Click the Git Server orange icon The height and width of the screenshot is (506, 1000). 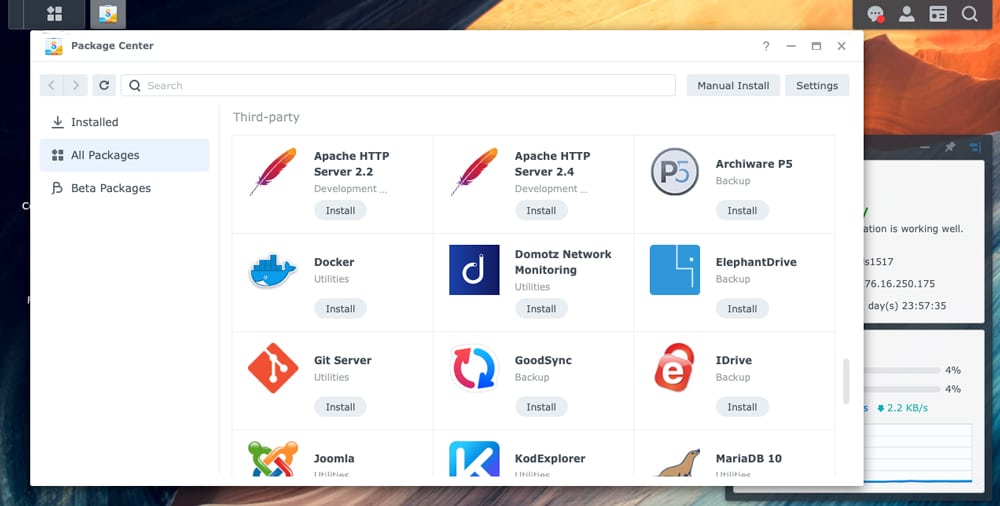click(x=273, y=368)
